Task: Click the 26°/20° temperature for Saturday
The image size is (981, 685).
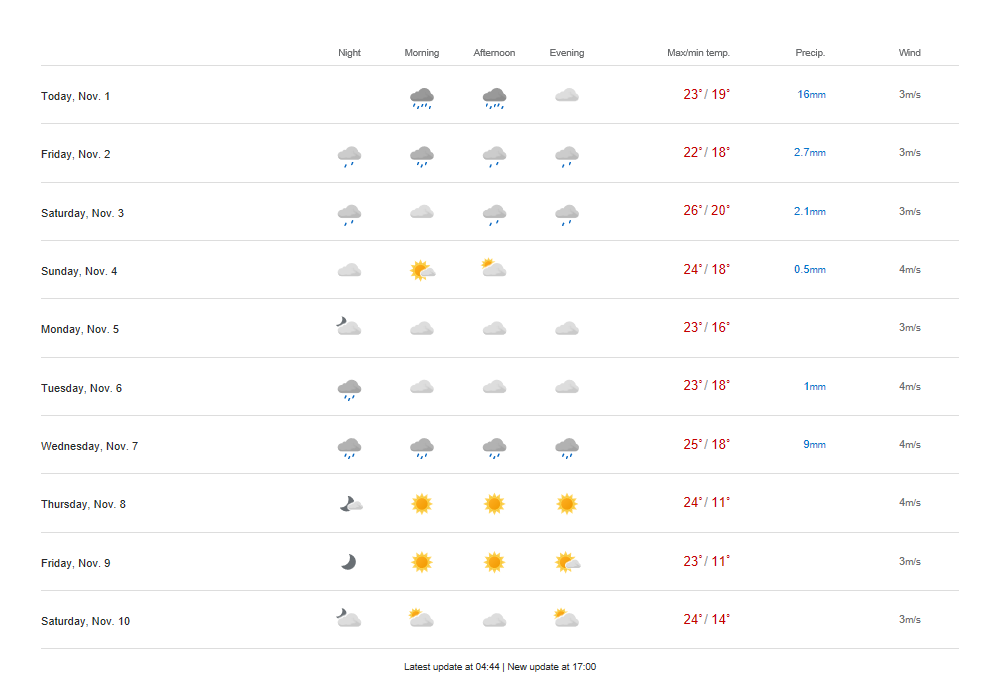Action: [706, 210]
